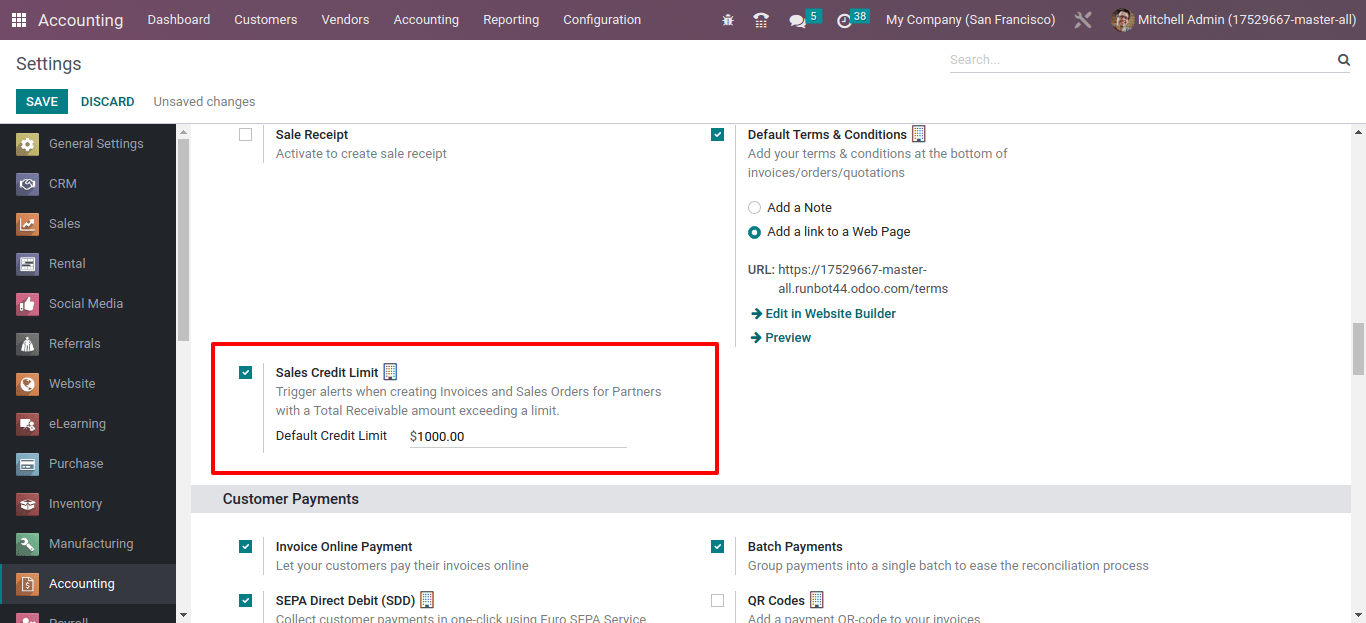The width and height of the screenshot is (1366, 623).
Task: Open Sales settings in sidebar
Action: pos(88,224)
